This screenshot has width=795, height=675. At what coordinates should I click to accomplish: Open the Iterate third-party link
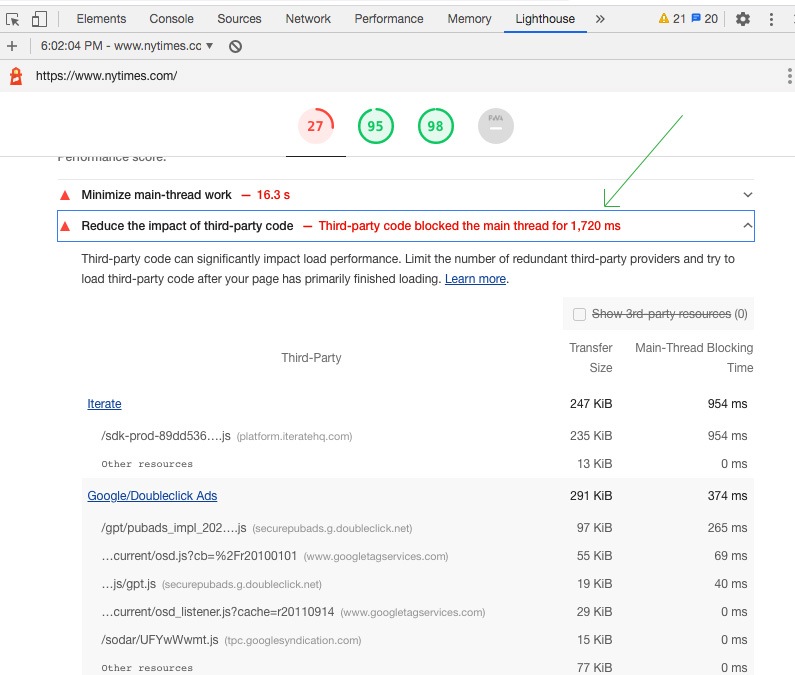pyautogui.click(x=104, y=404)
